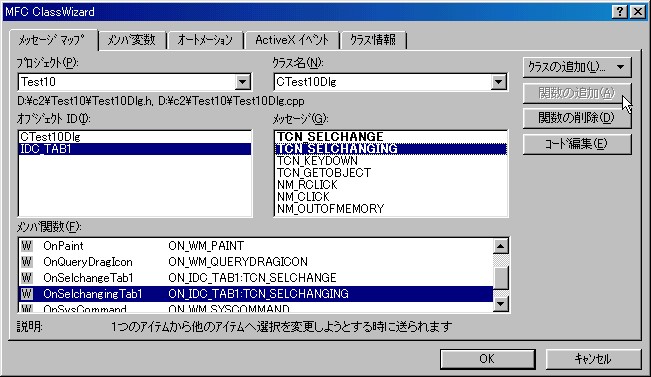Confirm with the OK button

pyautogui.click(x=487, y=359)
